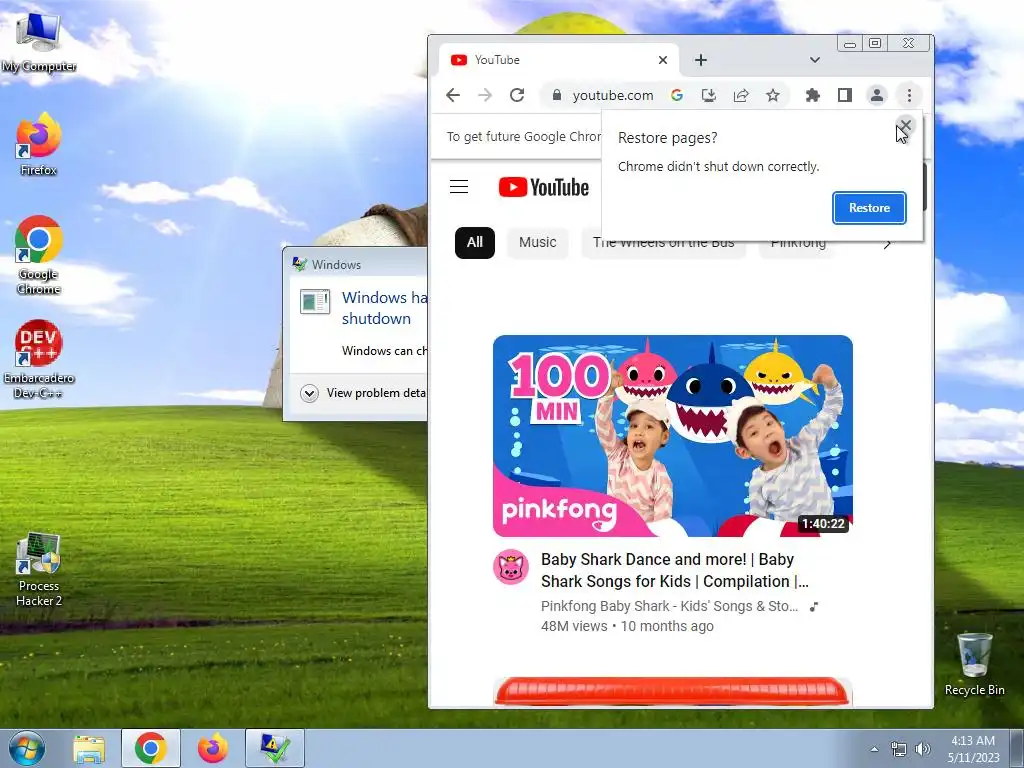
Task: Open the Baby Shark video thumbnail
Action: [673, 436]
